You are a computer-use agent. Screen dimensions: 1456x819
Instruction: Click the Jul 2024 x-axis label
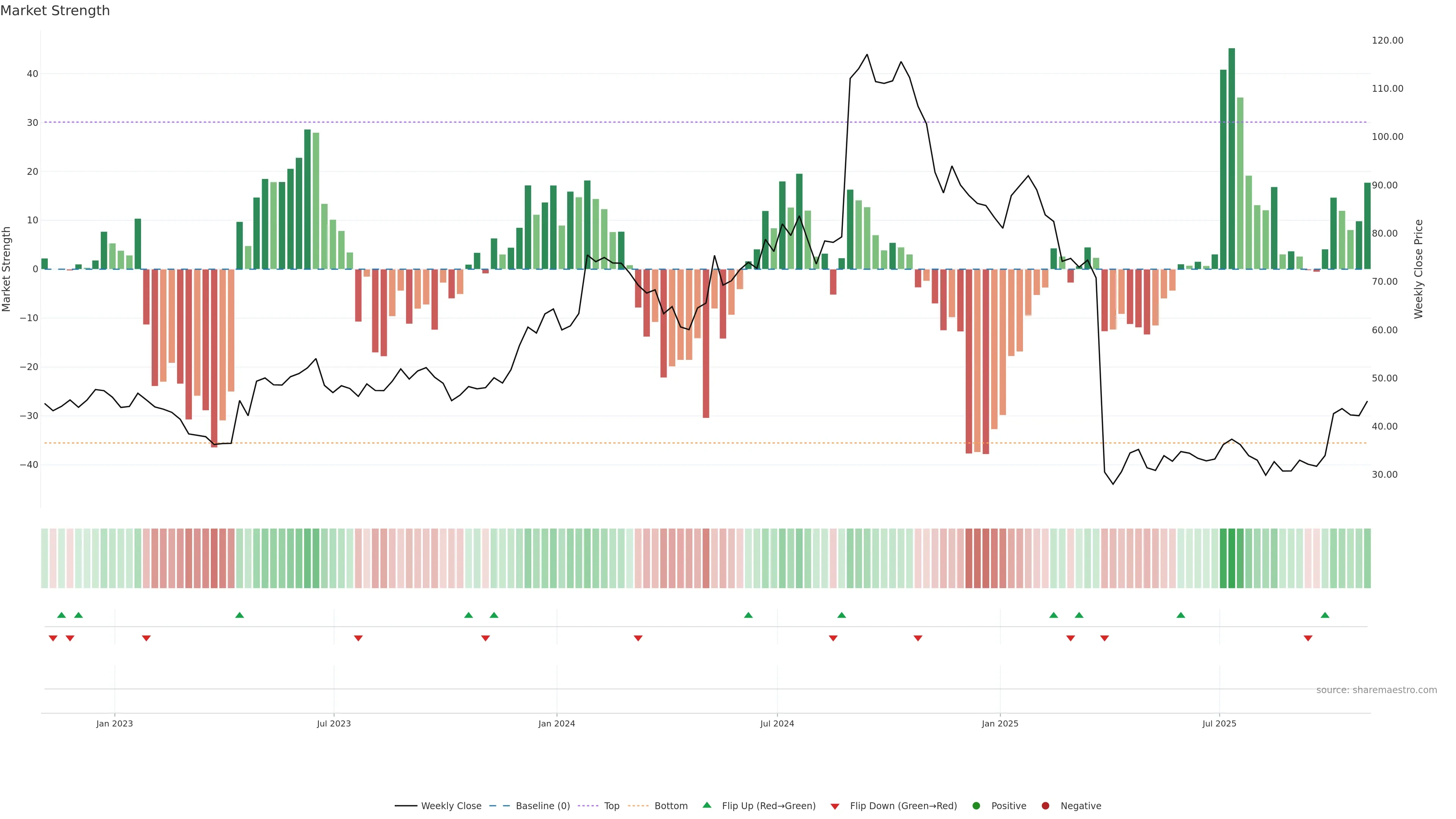pos(777,723)
